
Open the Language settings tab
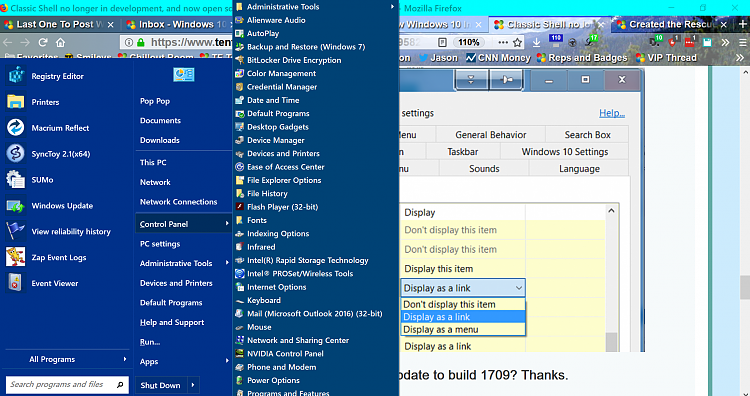[579, 169]
